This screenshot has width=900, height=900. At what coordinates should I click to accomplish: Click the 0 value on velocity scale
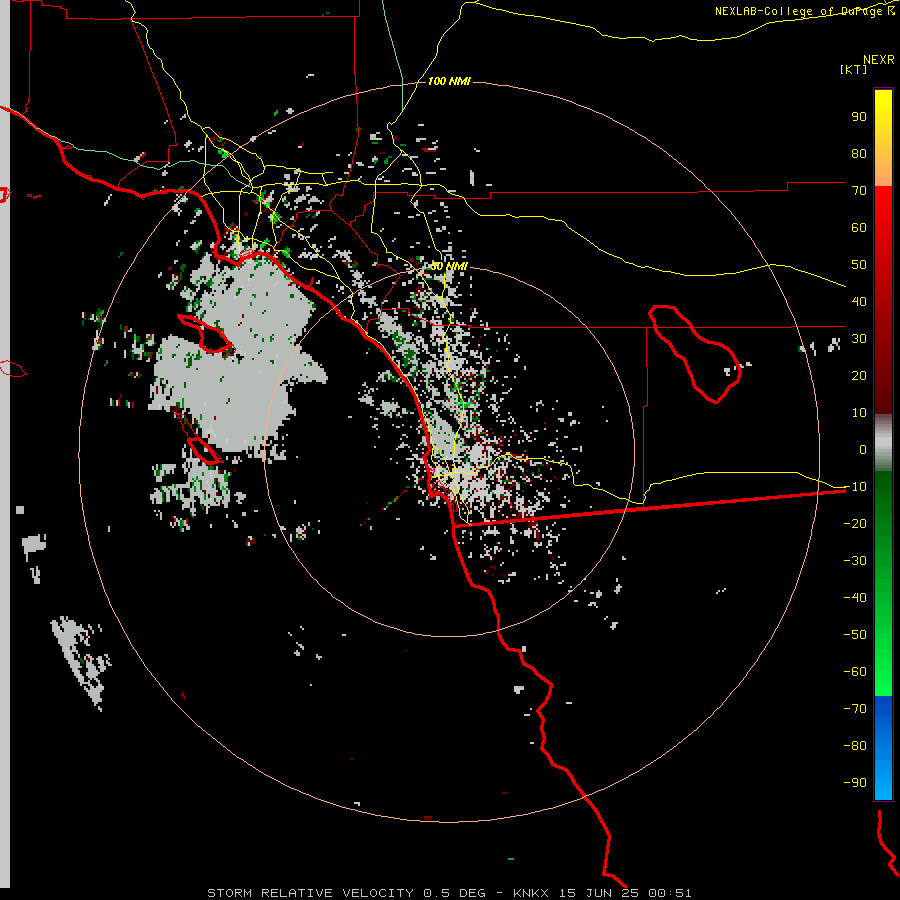coord(863,449)
